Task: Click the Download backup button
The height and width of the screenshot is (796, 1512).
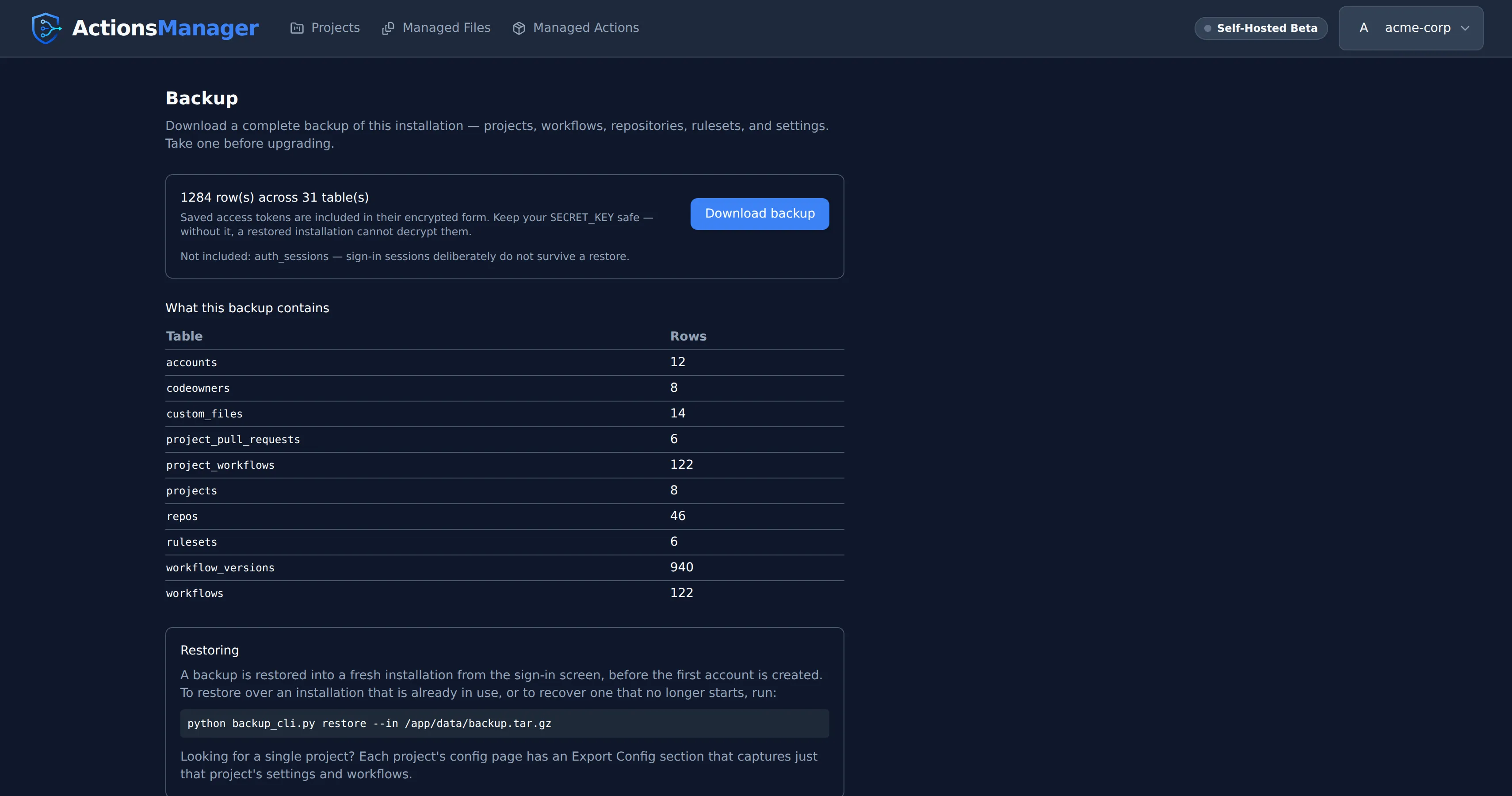Action: [x=760, y=214]
